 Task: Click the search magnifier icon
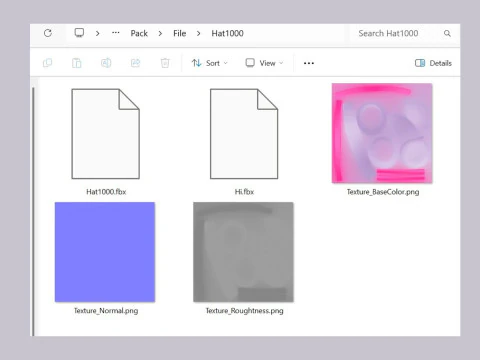coord(447,33)
